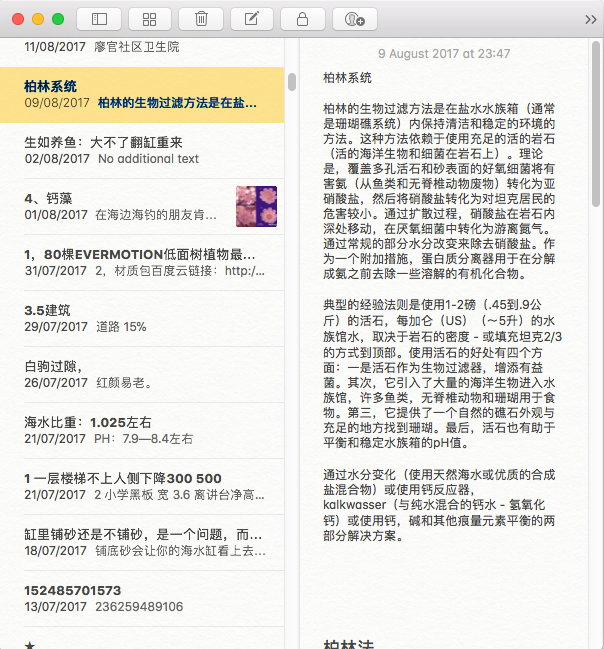Select the 白驹过隙 note
604x649 pixels.
tap(140, 374)
